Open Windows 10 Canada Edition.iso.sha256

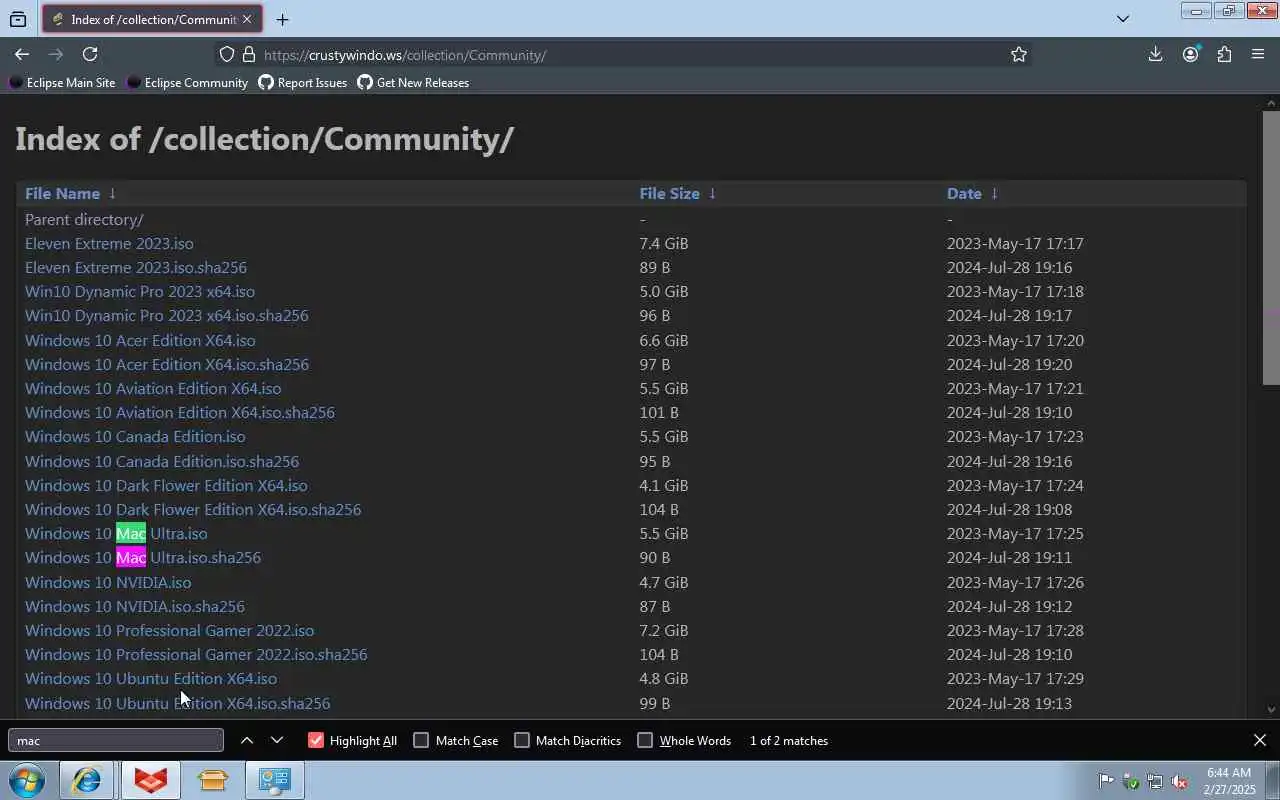tap(162, 461)
